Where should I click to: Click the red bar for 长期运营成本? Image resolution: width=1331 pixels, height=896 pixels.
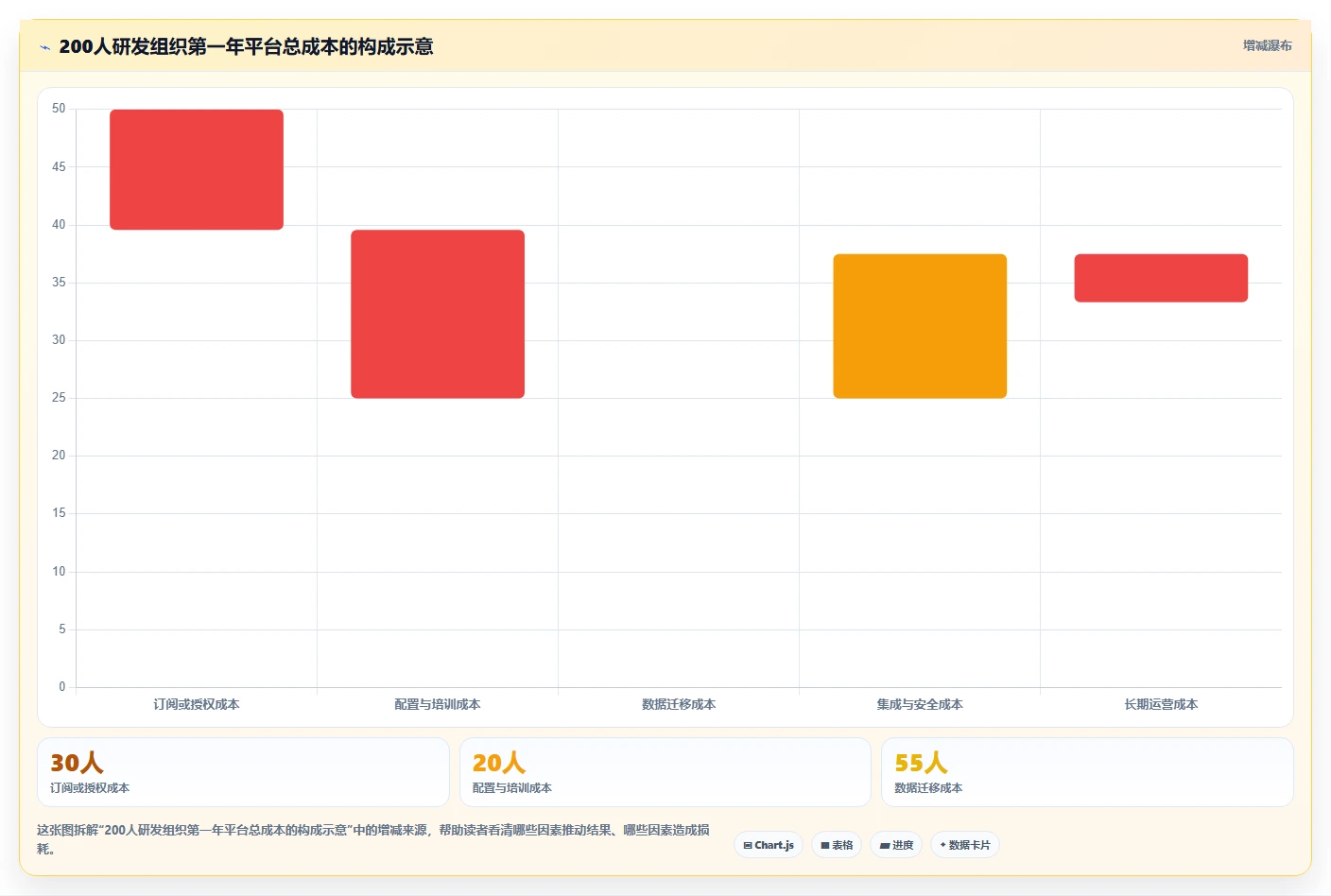tap(1161, 278)
